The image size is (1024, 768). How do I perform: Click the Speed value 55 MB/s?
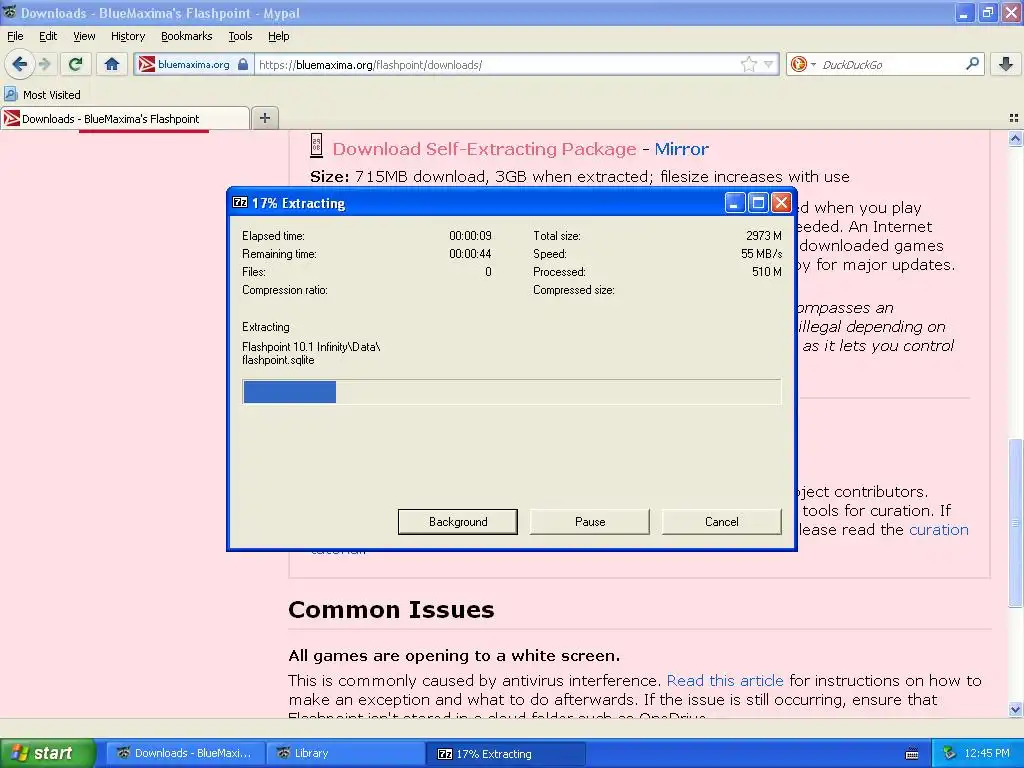coord(761,253)
